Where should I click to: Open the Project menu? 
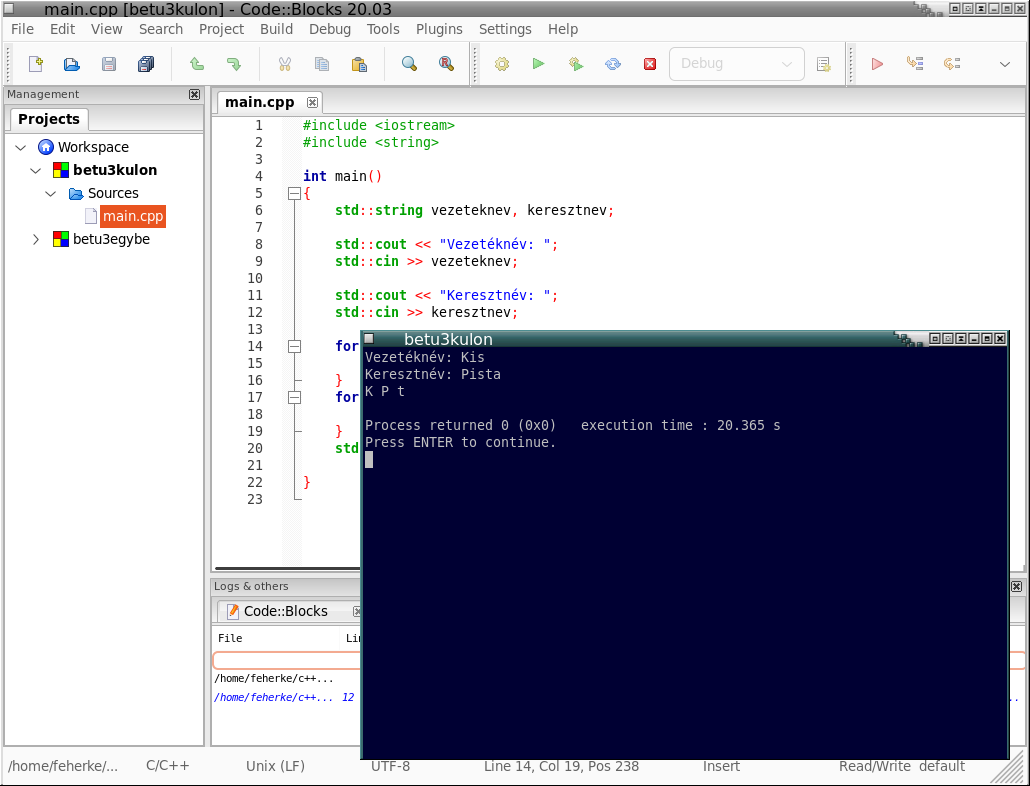pos(221,29)
